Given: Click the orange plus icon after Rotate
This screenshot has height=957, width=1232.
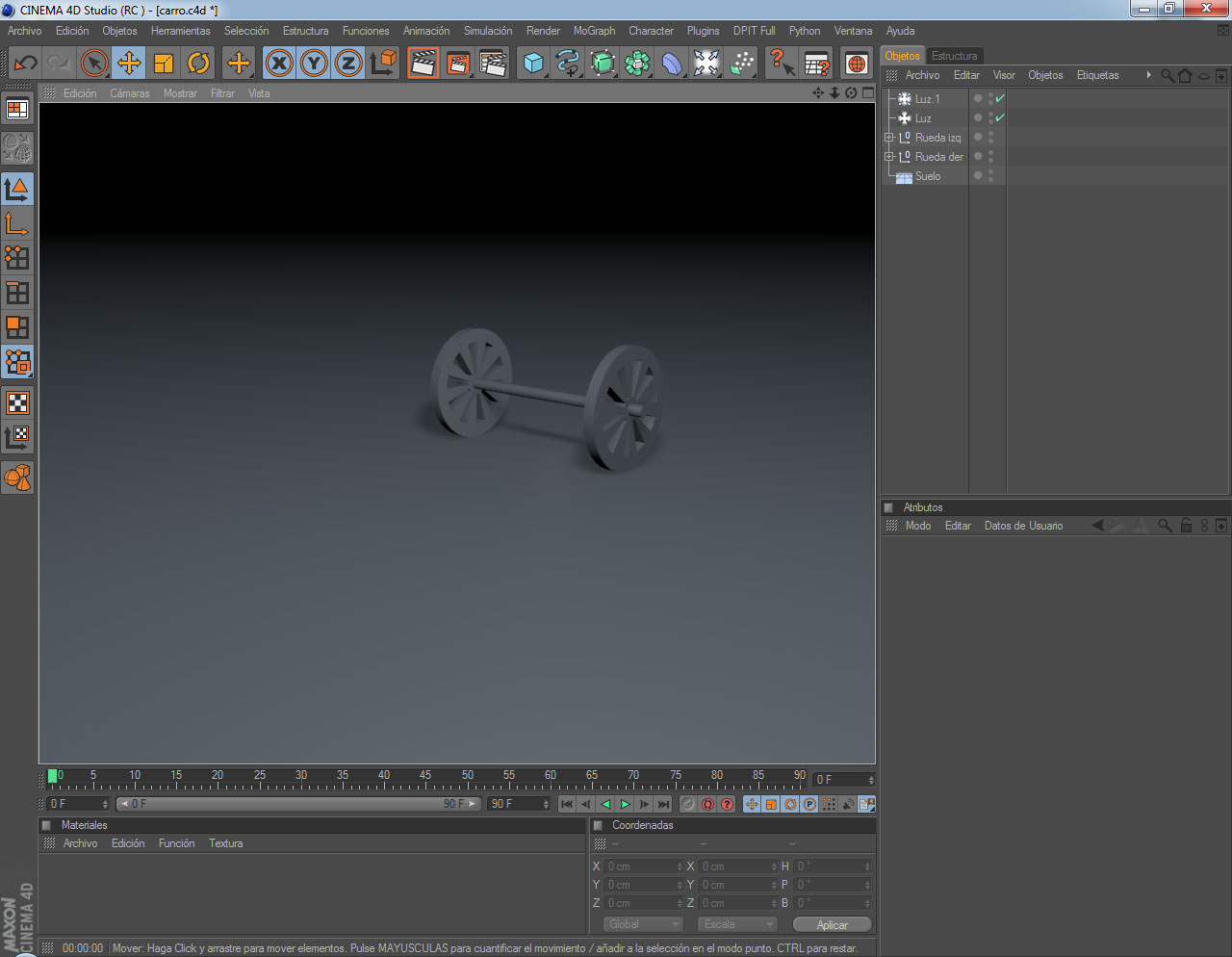Looking at the screenshot, I should tap(238, 64).
